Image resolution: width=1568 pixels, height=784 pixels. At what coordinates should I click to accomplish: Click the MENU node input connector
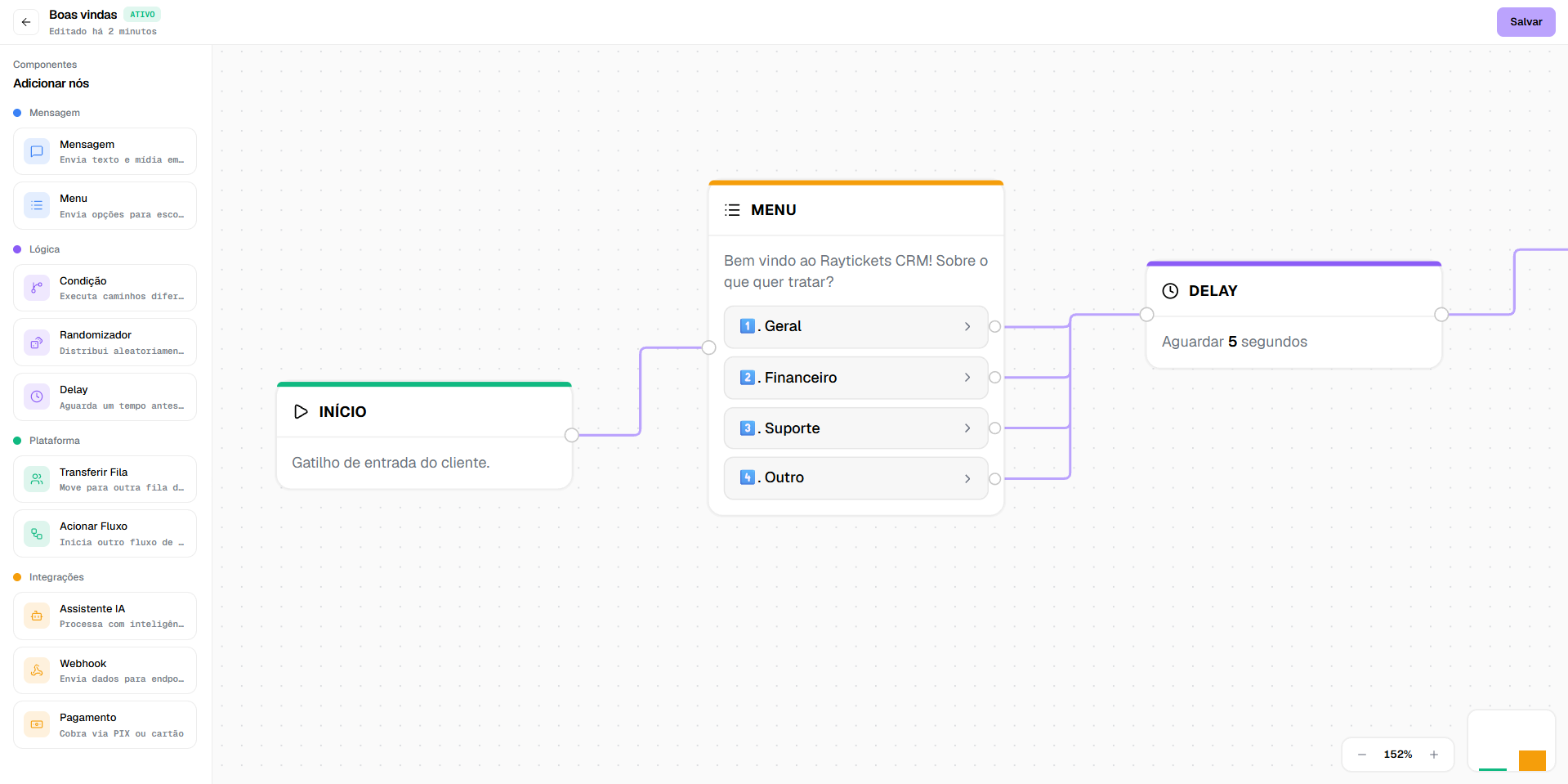709,347
